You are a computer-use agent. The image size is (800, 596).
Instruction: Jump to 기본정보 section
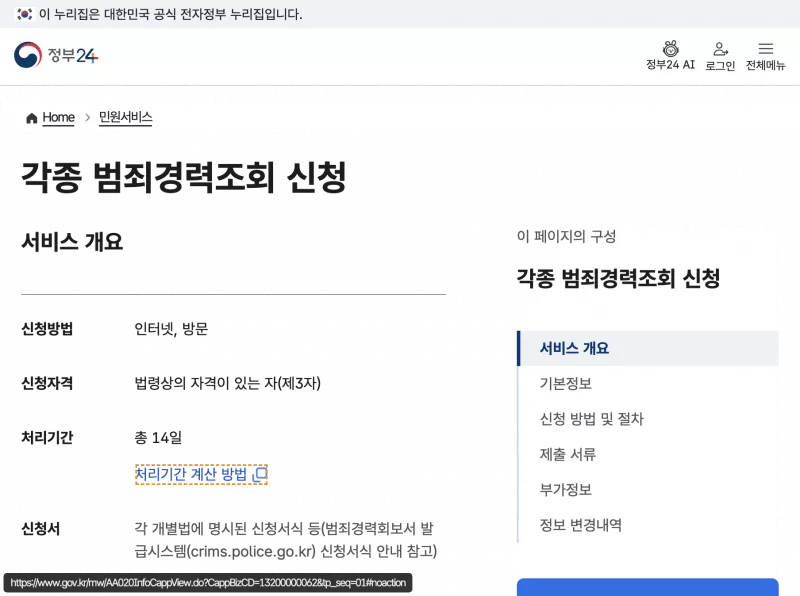566,384
